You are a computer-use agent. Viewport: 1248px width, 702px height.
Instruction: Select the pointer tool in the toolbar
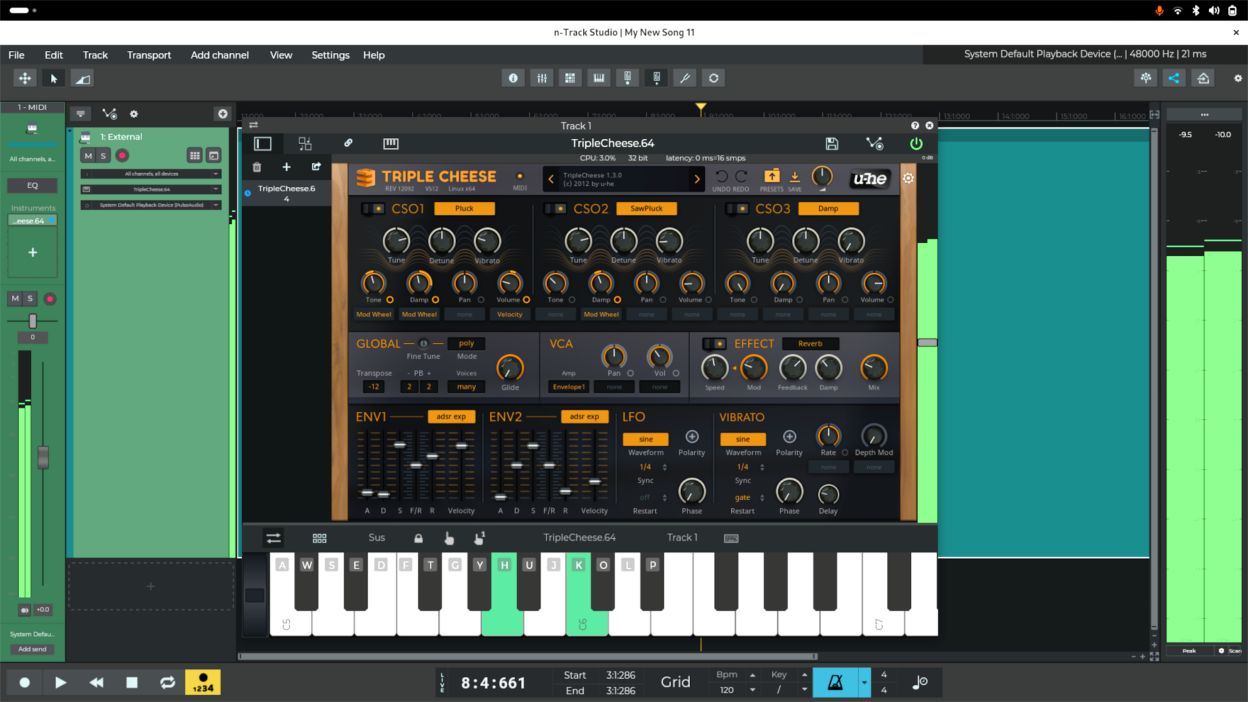tap(54, 78)
